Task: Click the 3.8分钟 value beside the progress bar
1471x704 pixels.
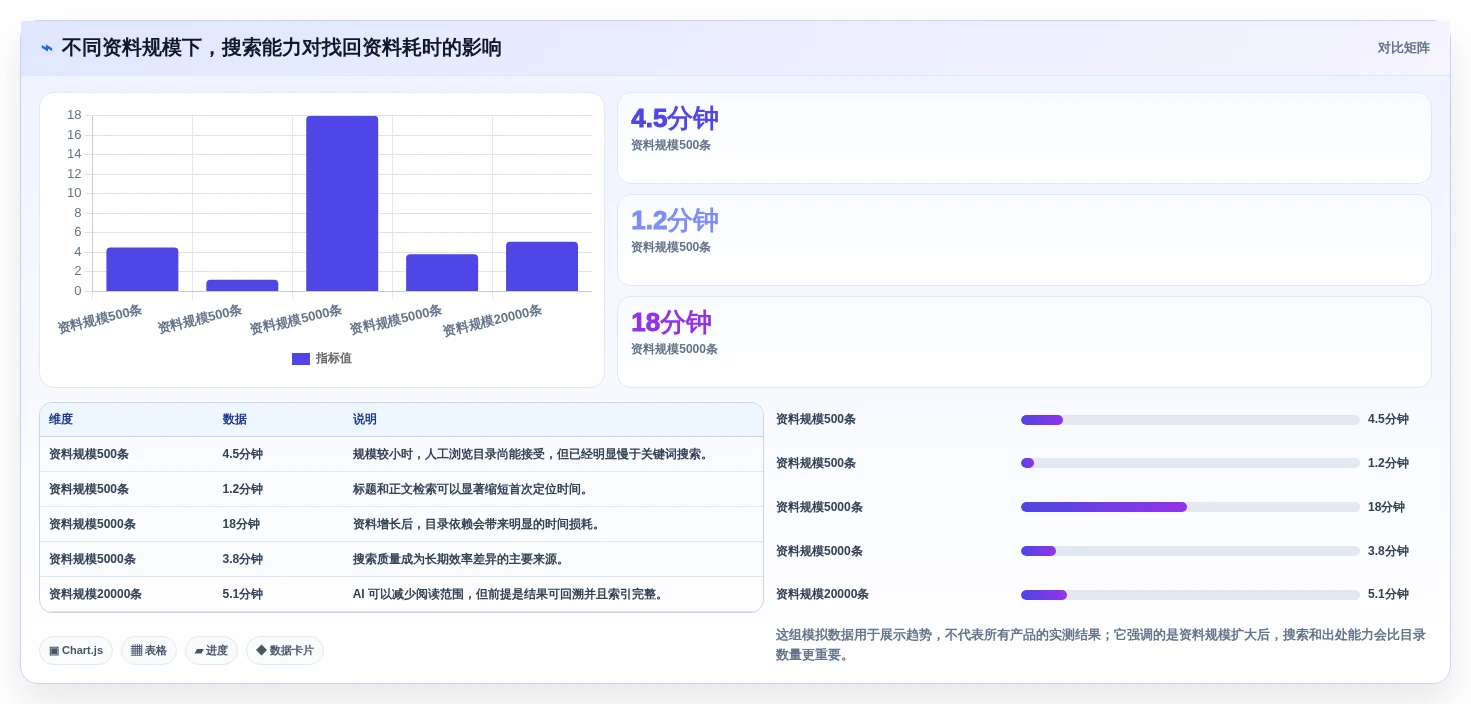Action: click(1388, 551)
